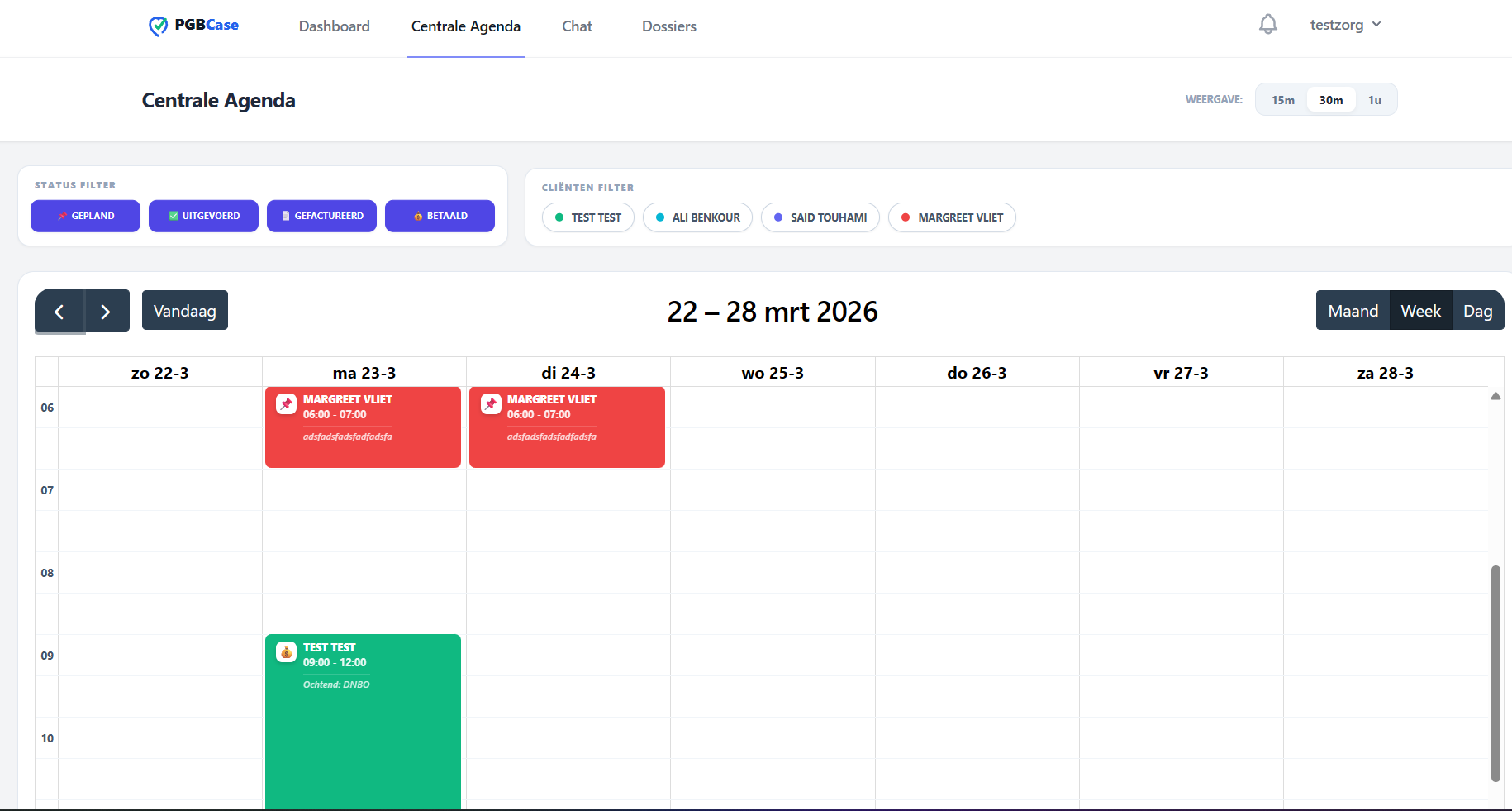Select the 15m view granularity
The image size is (1512, 811).
coord(1282,100)
